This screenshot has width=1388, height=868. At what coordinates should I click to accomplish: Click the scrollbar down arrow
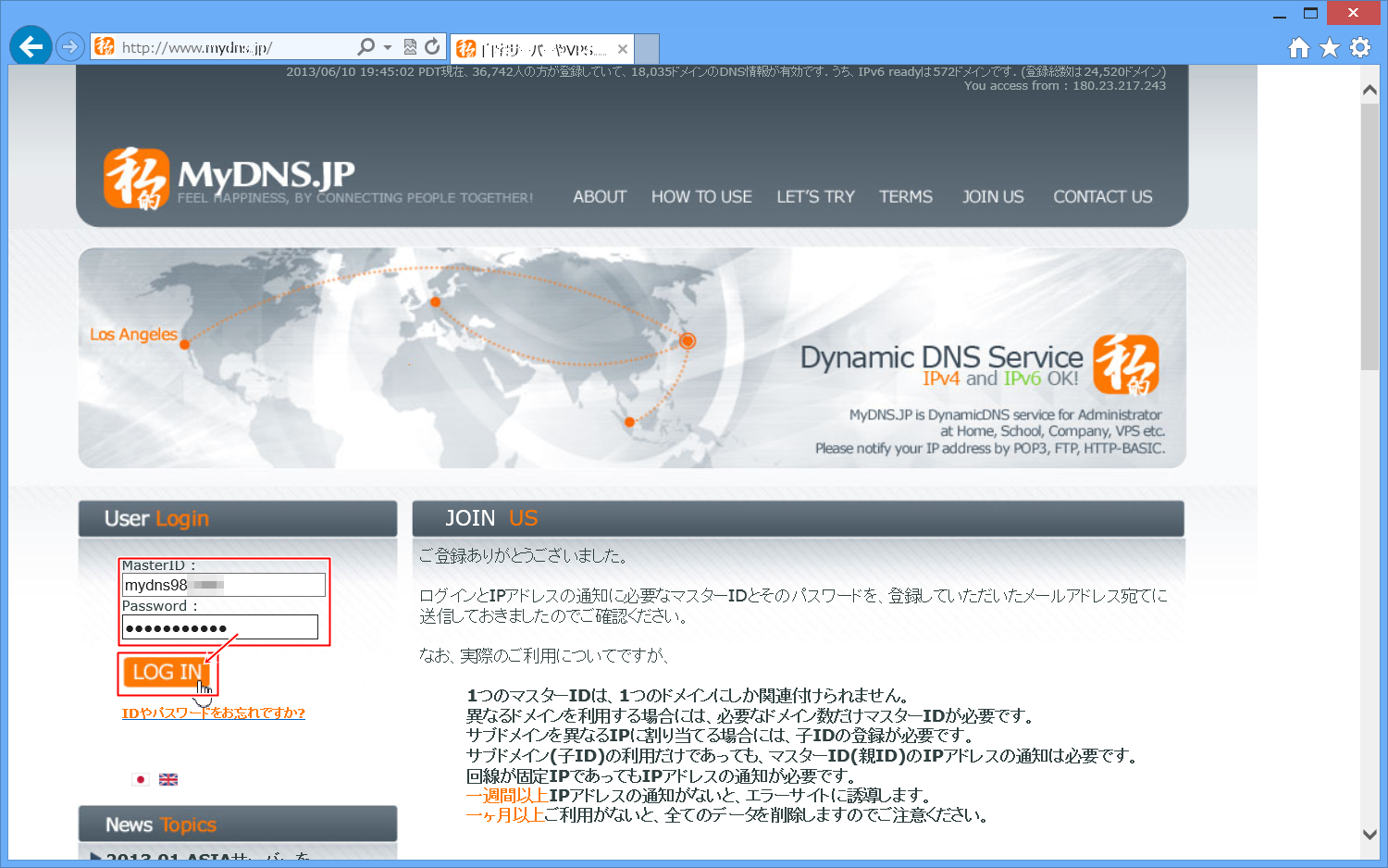[1369, 834]
